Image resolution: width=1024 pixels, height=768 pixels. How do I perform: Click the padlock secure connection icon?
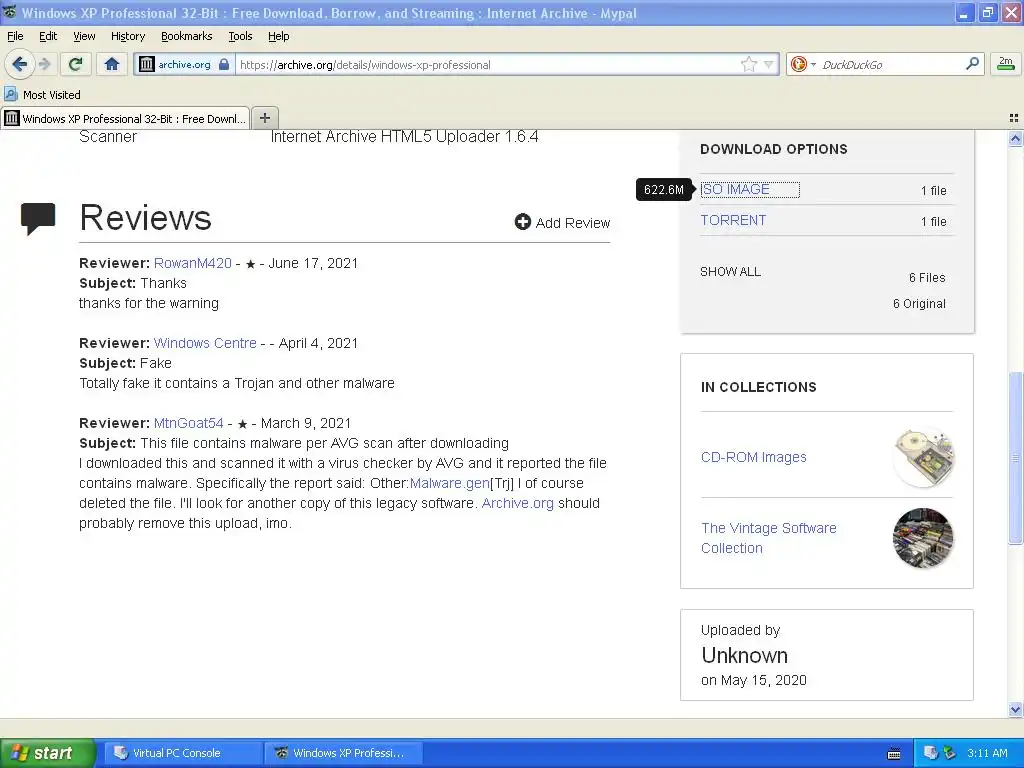224,64
